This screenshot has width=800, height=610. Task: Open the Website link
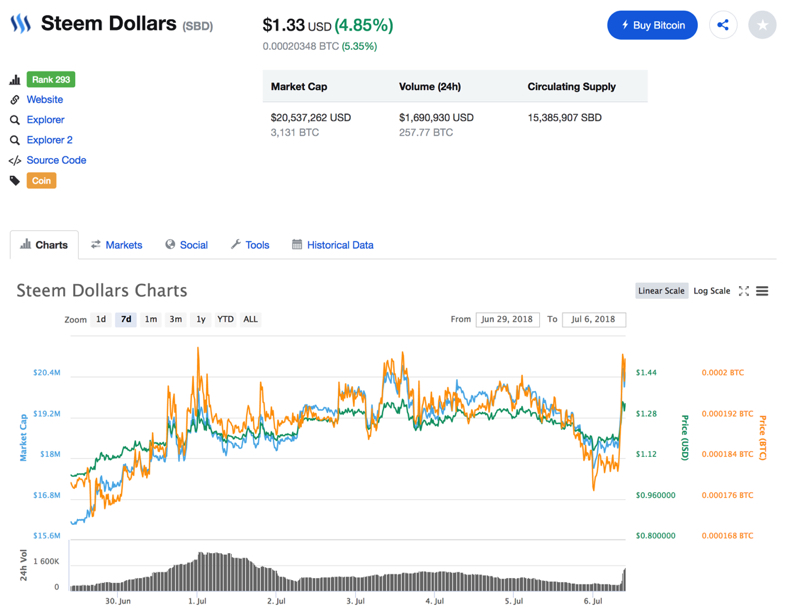point(45,99)
